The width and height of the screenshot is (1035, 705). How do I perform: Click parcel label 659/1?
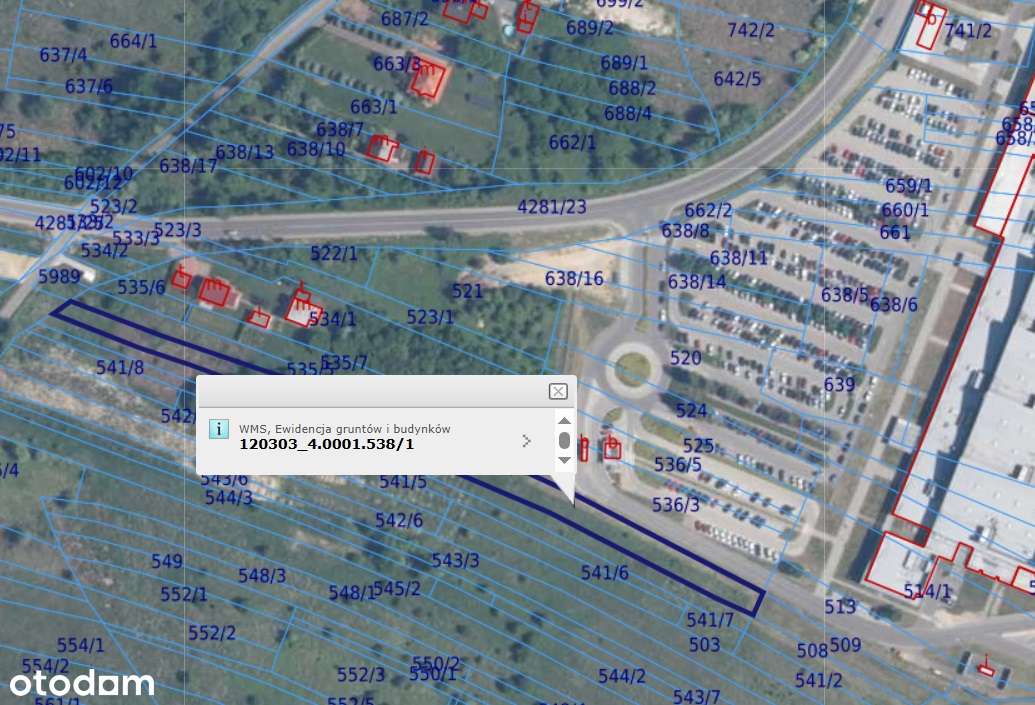(908, 186)
